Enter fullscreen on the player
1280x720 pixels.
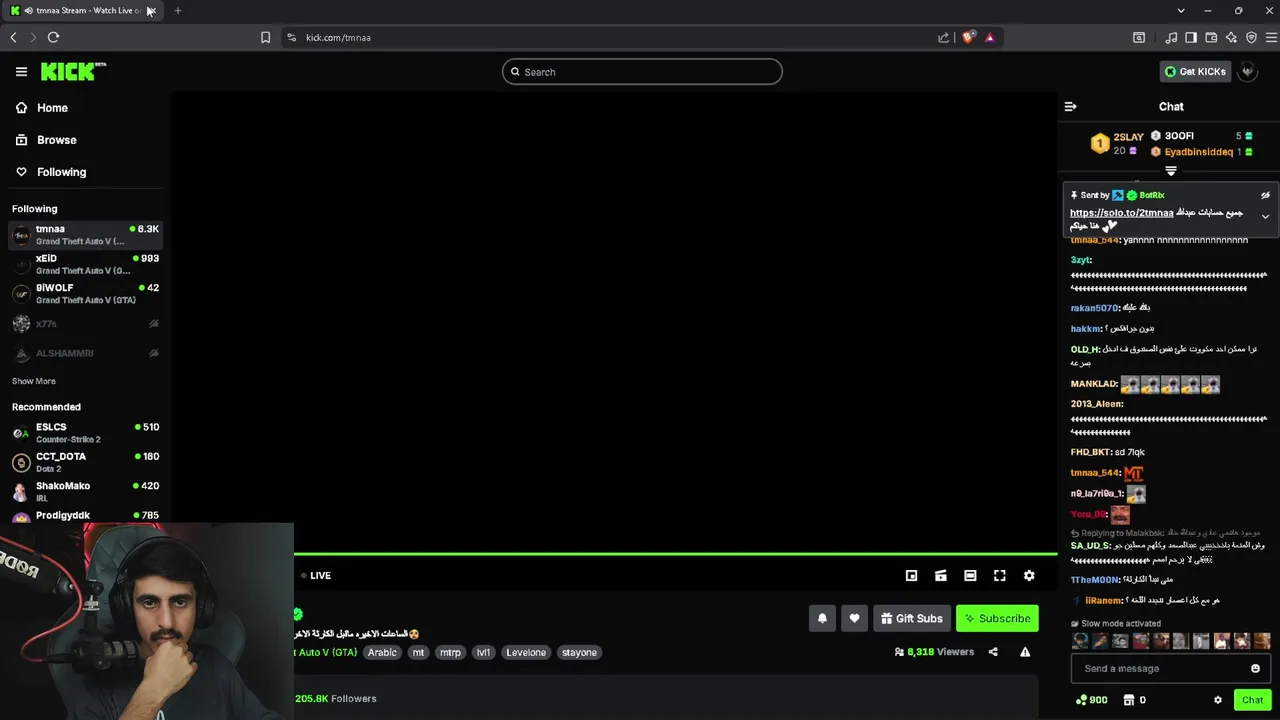pos(999,576)
